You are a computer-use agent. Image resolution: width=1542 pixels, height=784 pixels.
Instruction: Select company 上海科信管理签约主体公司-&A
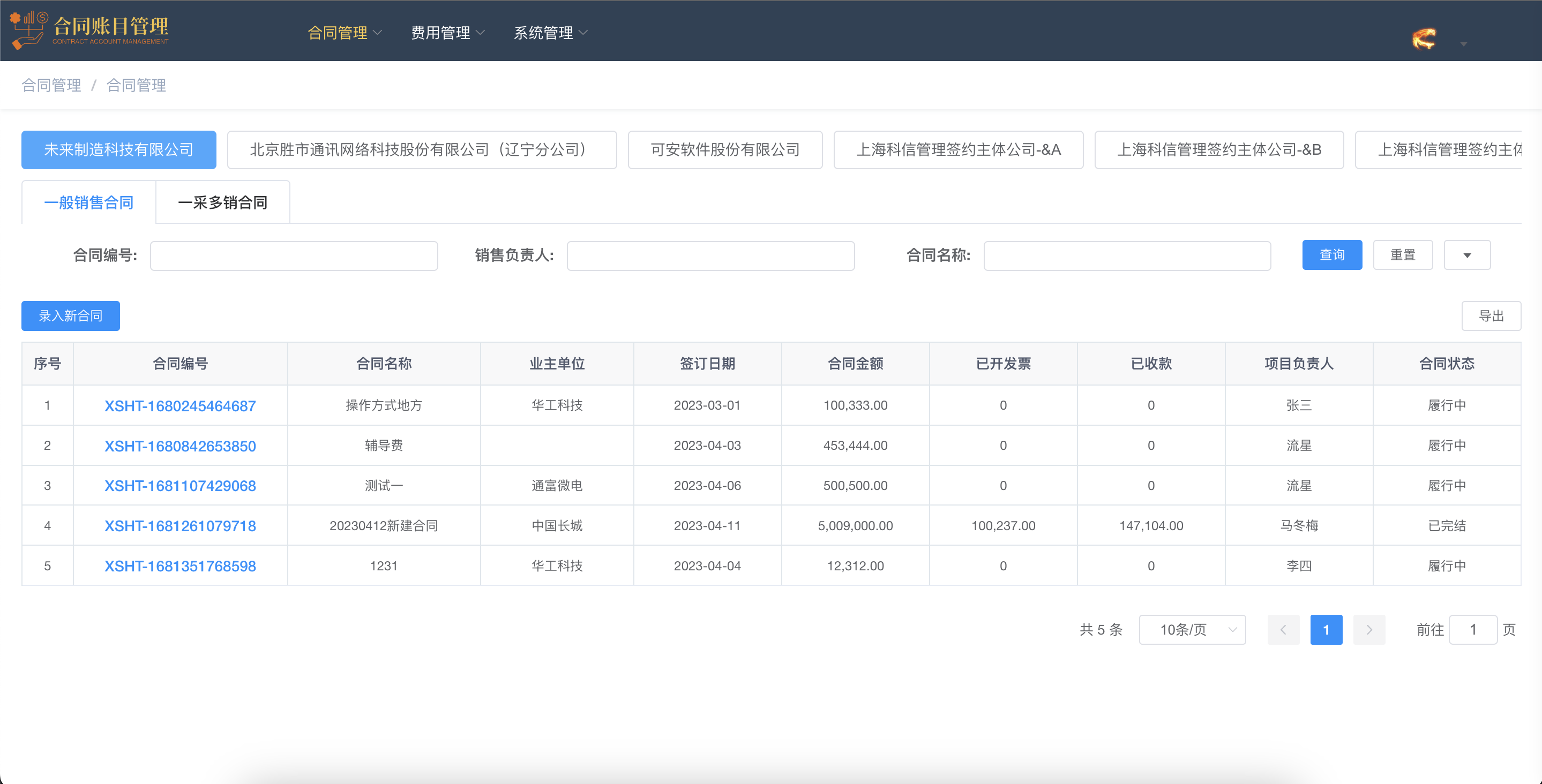(x=959, y=149)
